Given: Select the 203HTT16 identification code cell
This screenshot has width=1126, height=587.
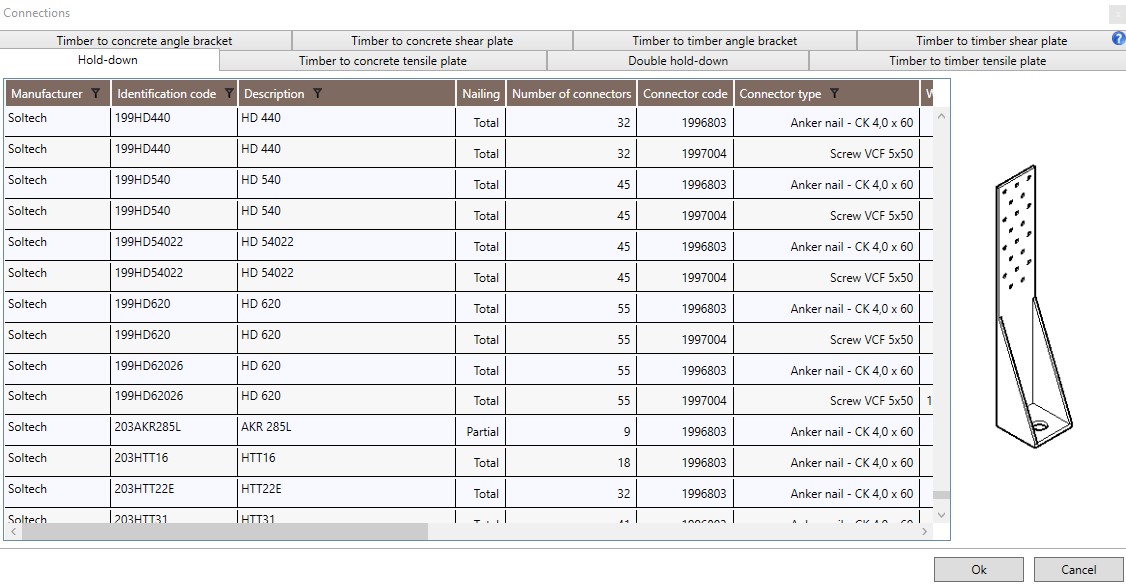Looking at the screenshot, I should coord(175,461).
